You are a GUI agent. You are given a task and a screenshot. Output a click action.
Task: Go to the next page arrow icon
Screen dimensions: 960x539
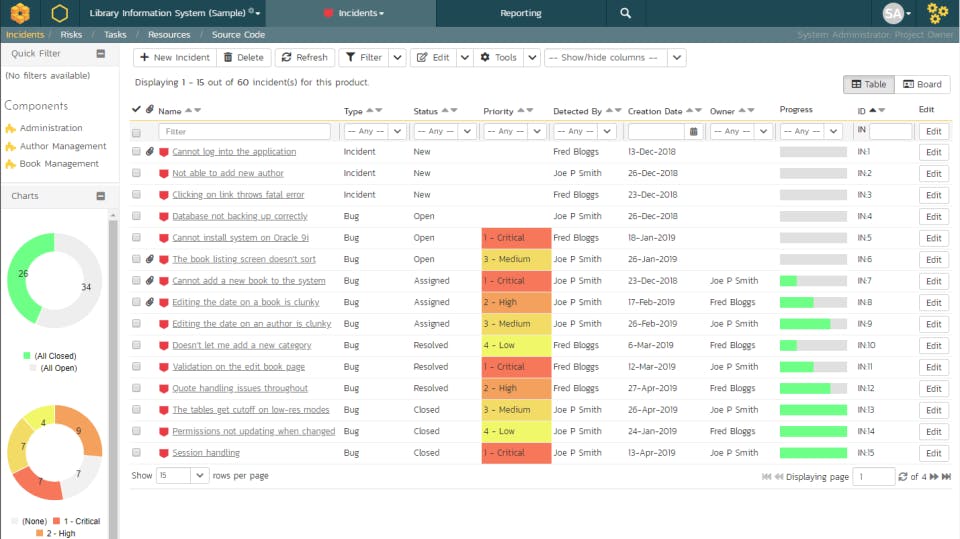(934, 477)
